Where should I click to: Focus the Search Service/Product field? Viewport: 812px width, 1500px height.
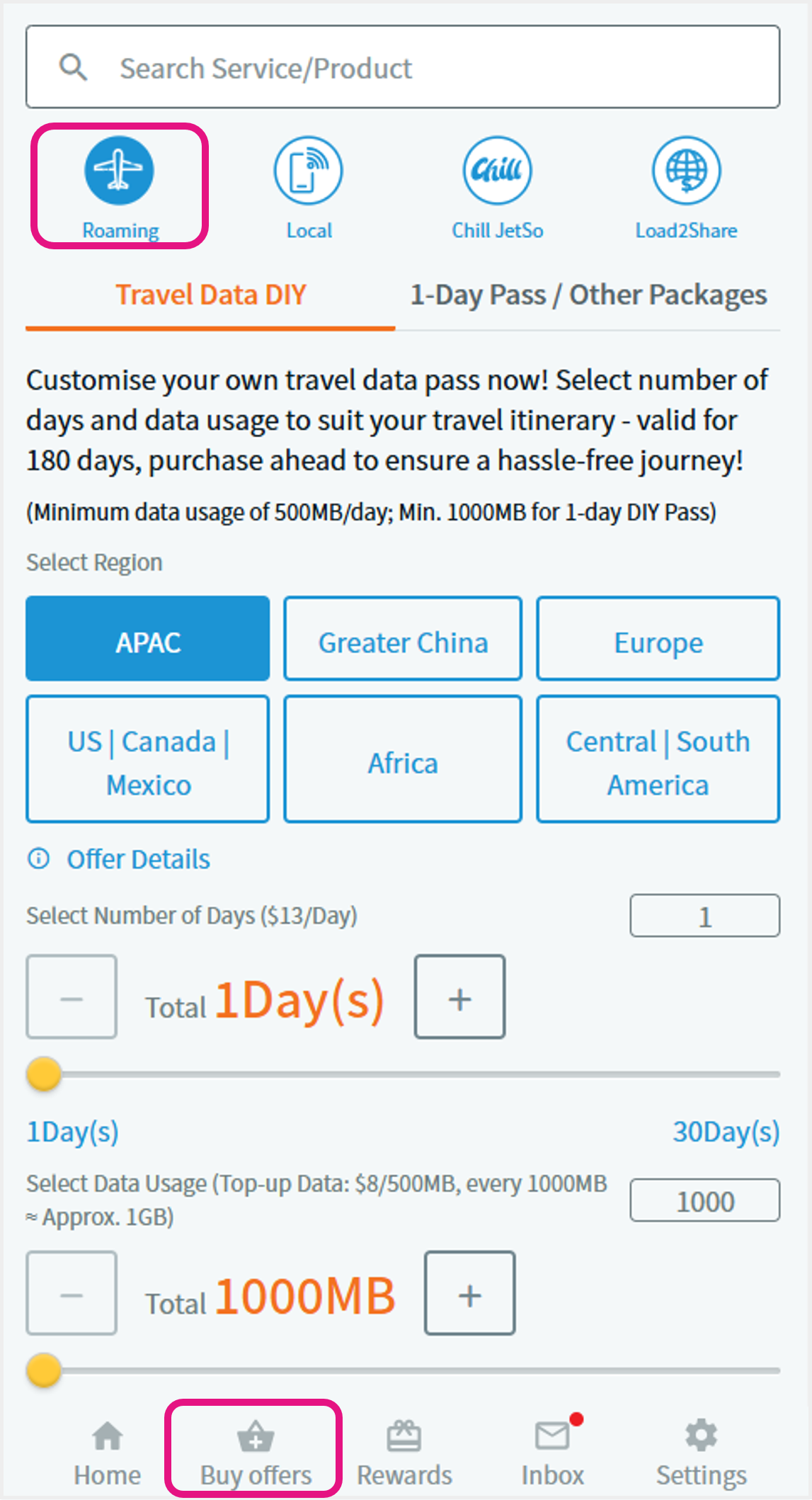click(403, 67)
